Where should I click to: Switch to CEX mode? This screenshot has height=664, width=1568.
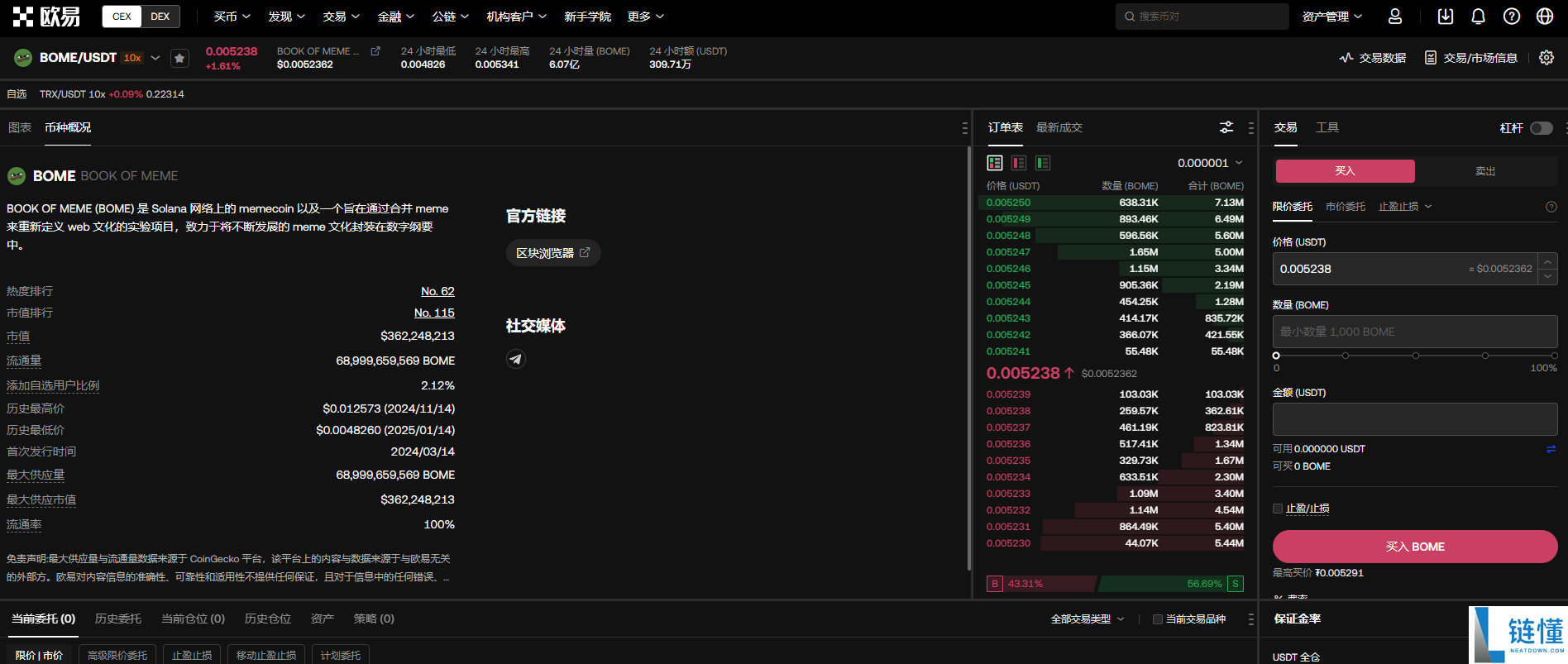point(122,17)
